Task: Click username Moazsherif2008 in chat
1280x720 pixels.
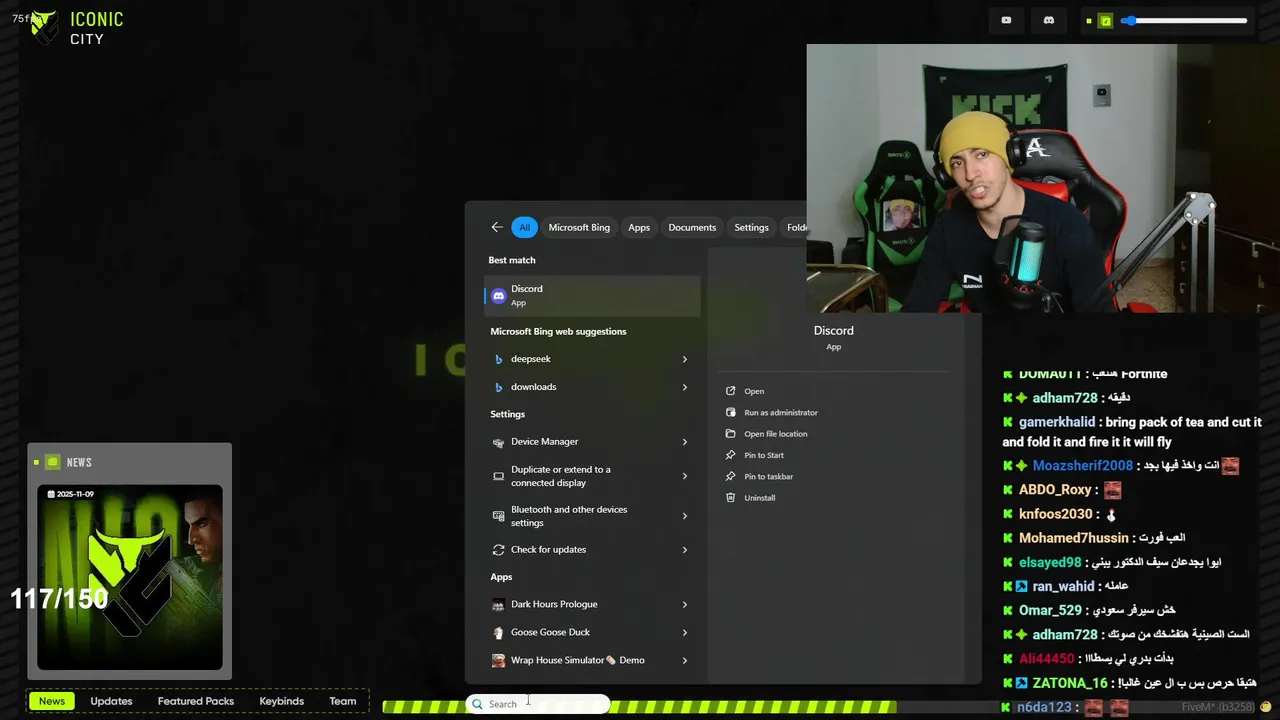Action: pyautogui.click(x=1083, y=466)
